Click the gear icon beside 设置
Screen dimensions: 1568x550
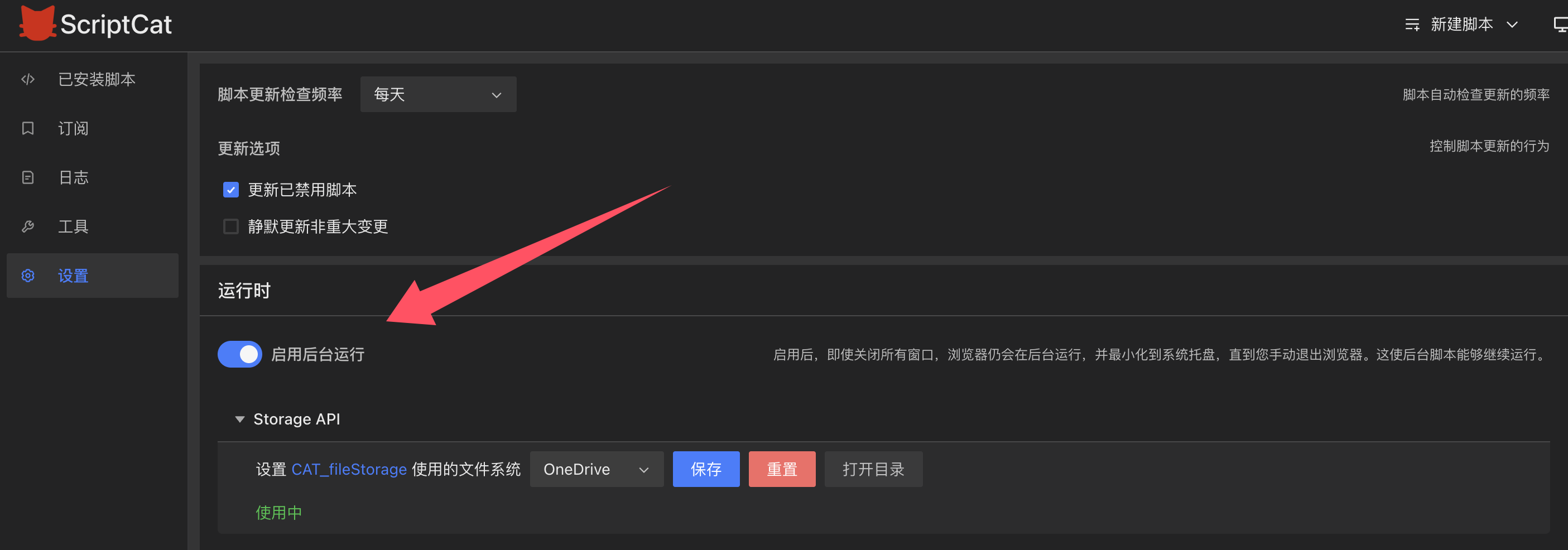point(28,276)
